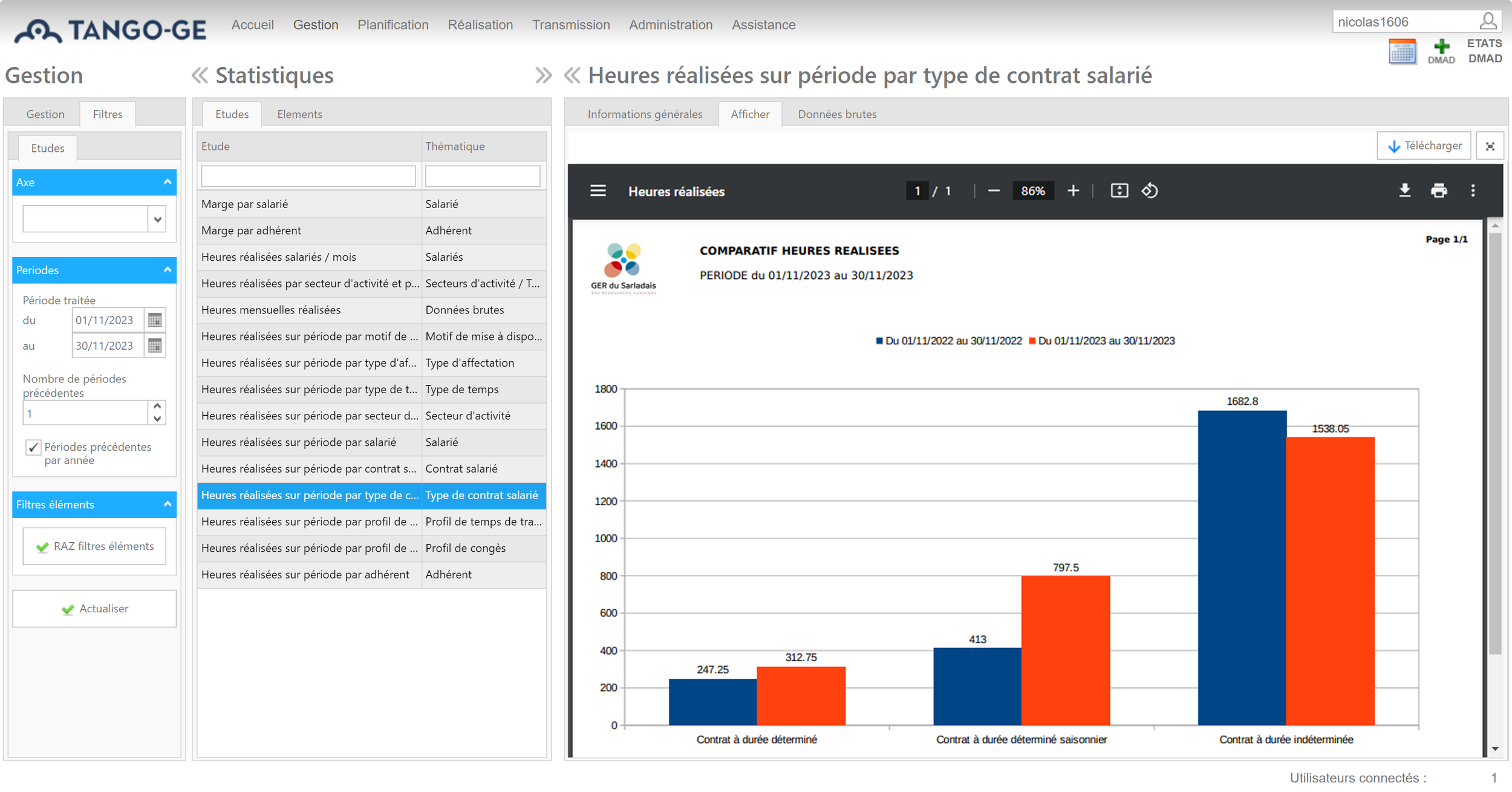Zoom in the PDF with plus icon
The image size is (1512, 792).
pyautogui.click(x=1073, y=191)
